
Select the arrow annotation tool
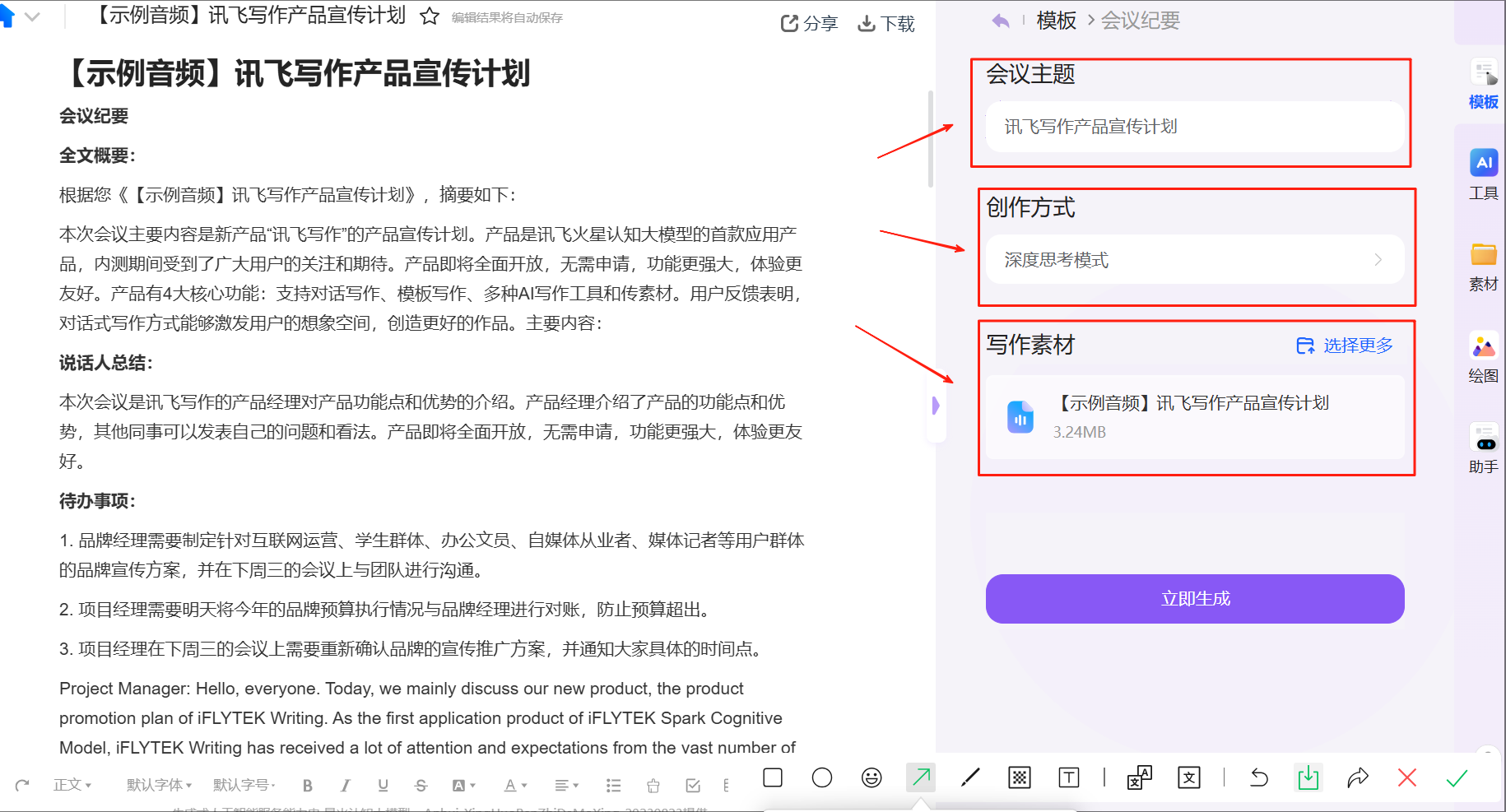(x=921, y=777)
